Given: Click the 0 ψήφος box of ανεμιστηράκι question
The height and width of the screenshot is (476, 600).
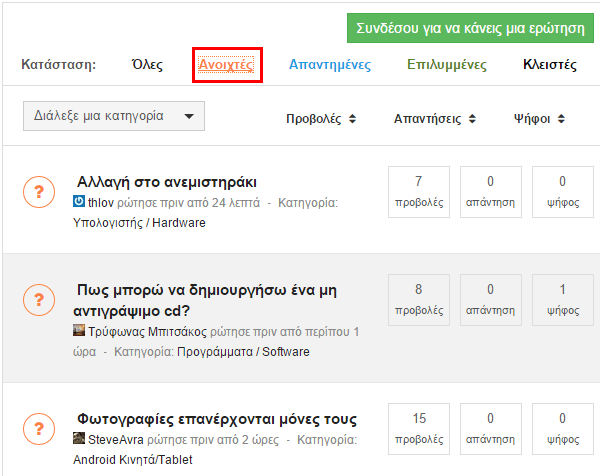Looking at the screenshot, I should point(562,192).
